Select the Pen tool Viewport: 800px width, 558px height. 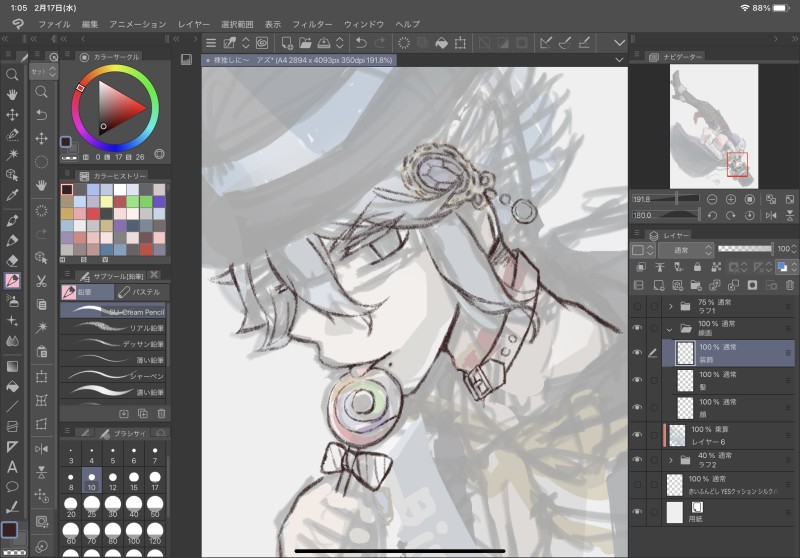(x=12, y=220)
